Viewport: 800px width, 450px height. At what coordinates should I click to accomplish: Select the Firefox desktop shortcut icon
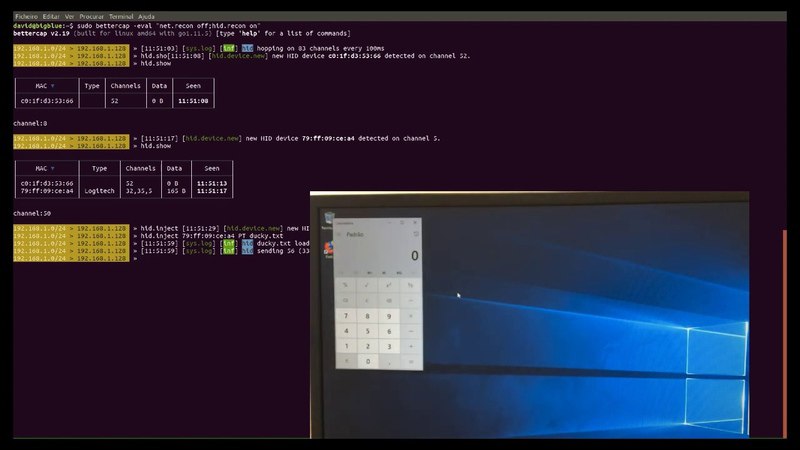pos(329,248)
